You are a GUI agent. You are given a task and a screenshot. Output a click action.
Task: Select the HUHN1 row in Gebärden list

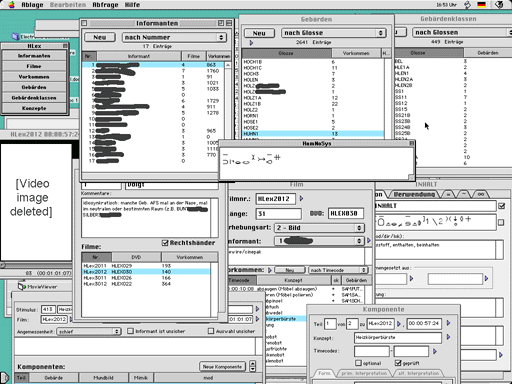(313, 134)
